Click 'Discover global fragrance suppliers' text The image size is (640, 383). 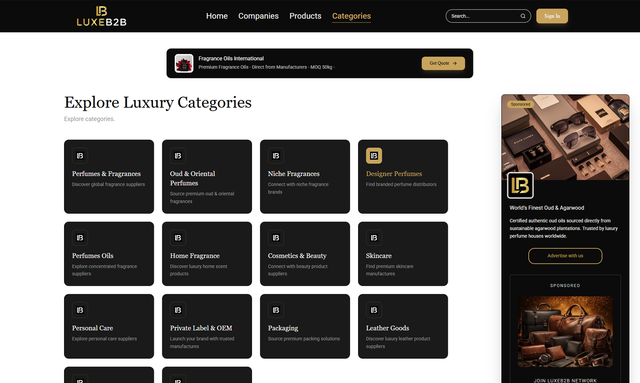109,185
